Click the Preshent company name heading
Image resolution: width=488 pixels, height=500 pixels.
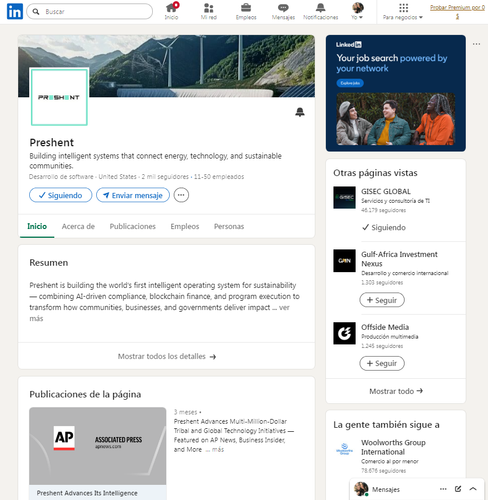[x=52, y=143]
